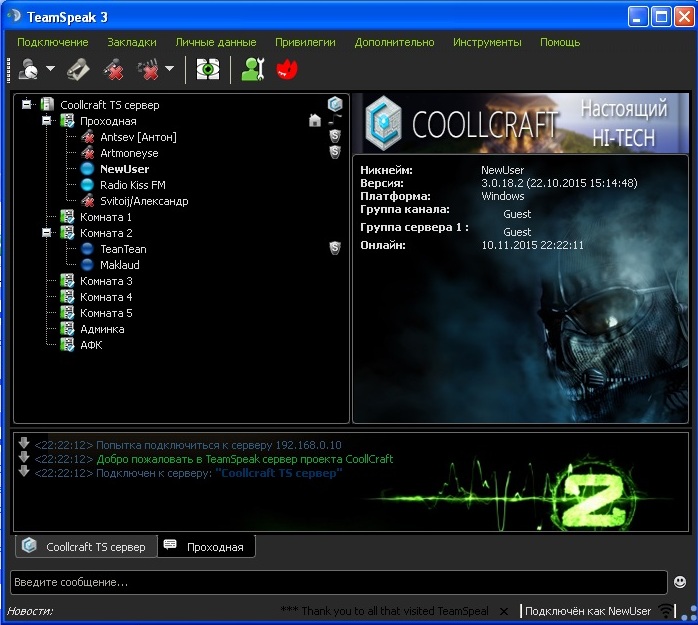The image size is (698, 625).
Task: Click channel icon of Админка
Action: pyautogui.click(x=67, y=329)
